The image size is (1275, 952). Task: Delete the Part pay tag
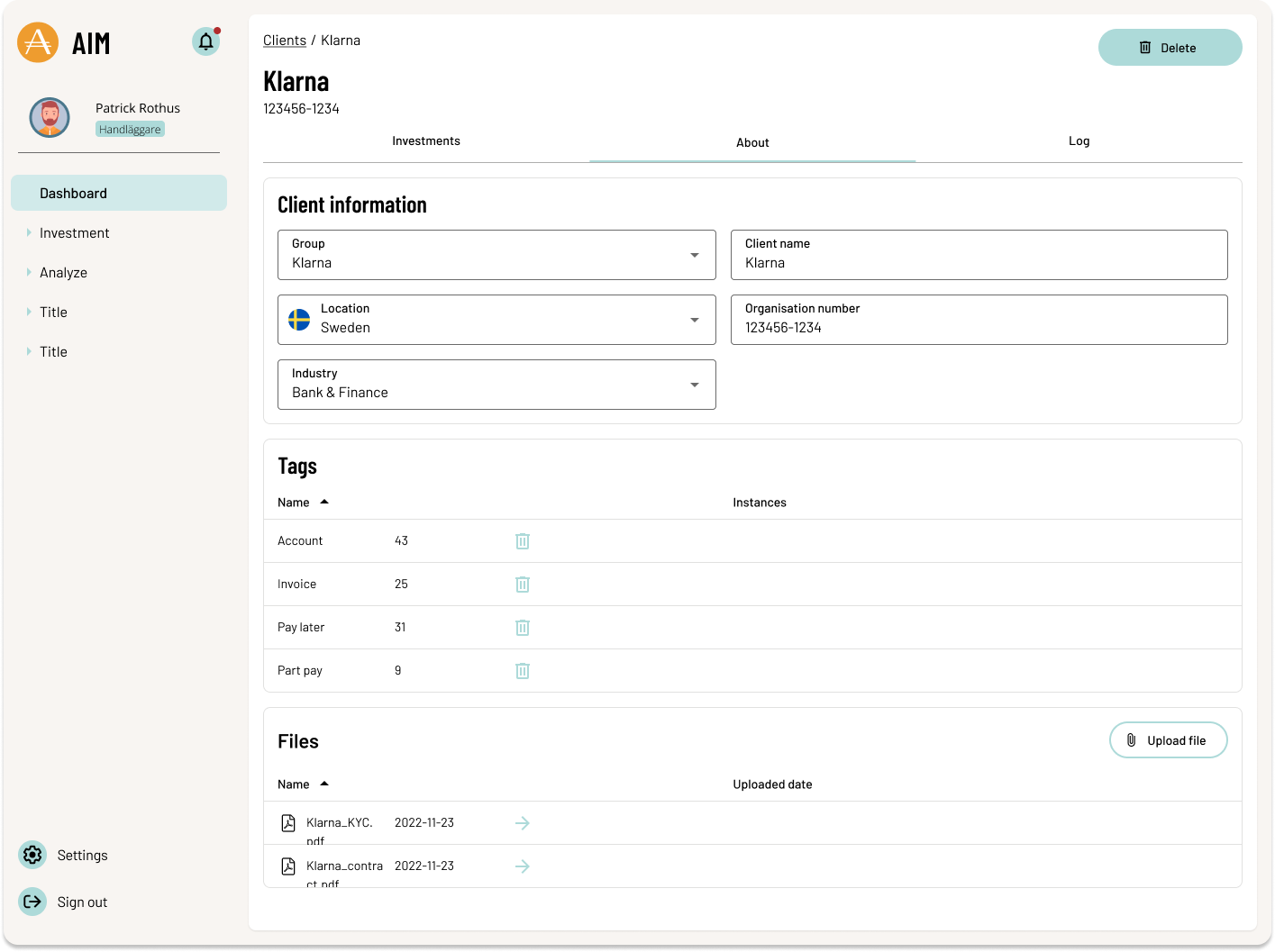click(523, 671)
